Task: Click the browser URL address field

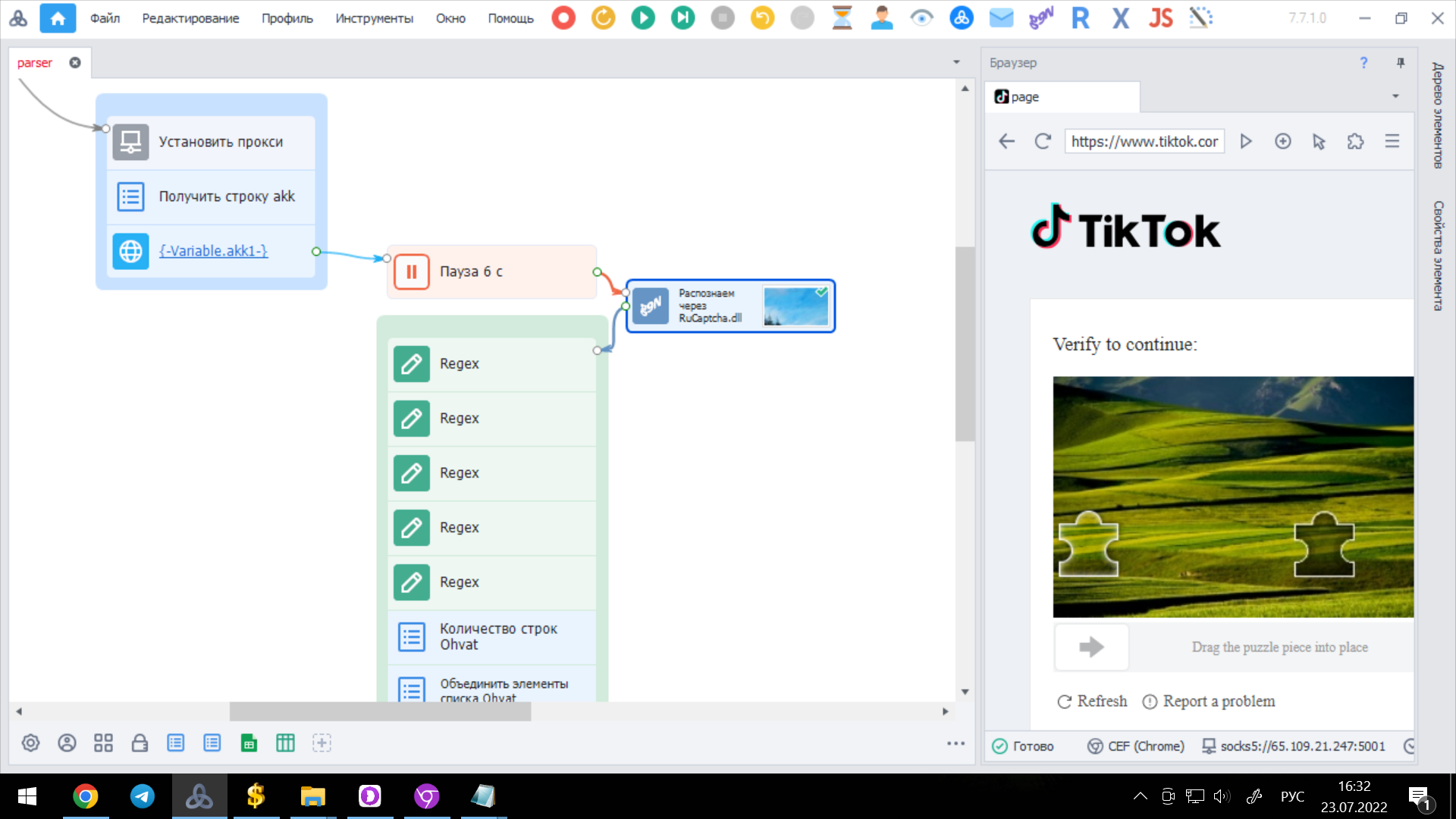Action: 1144,141
